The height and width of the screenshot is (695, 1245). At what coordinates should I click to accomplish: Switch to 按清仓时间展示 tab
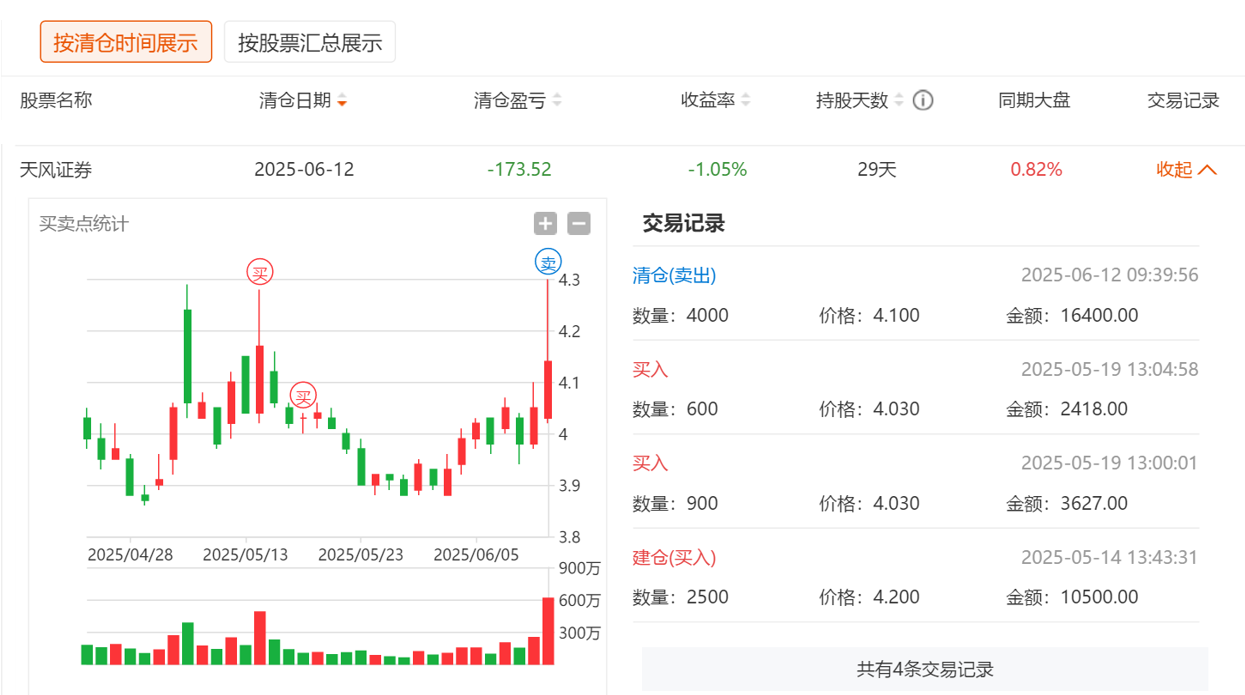coord(126,42)
